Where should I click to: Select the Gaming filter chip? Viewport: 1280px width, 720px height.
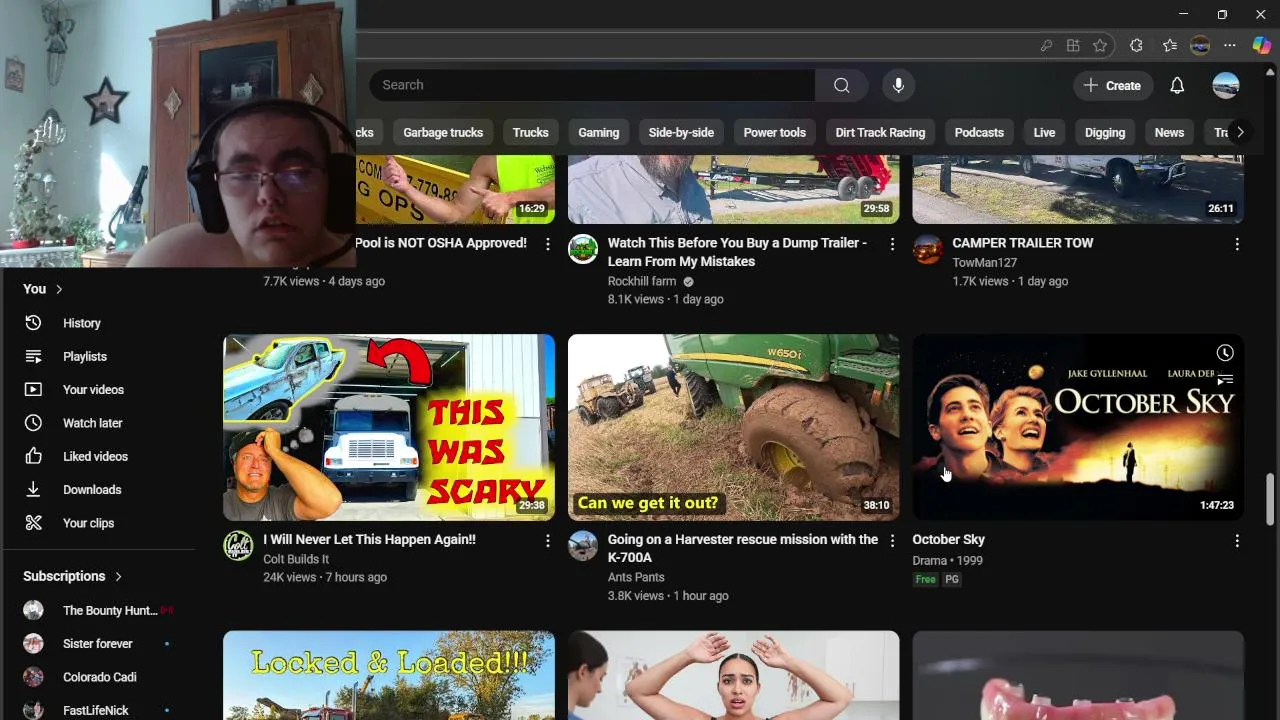(598, 132)
